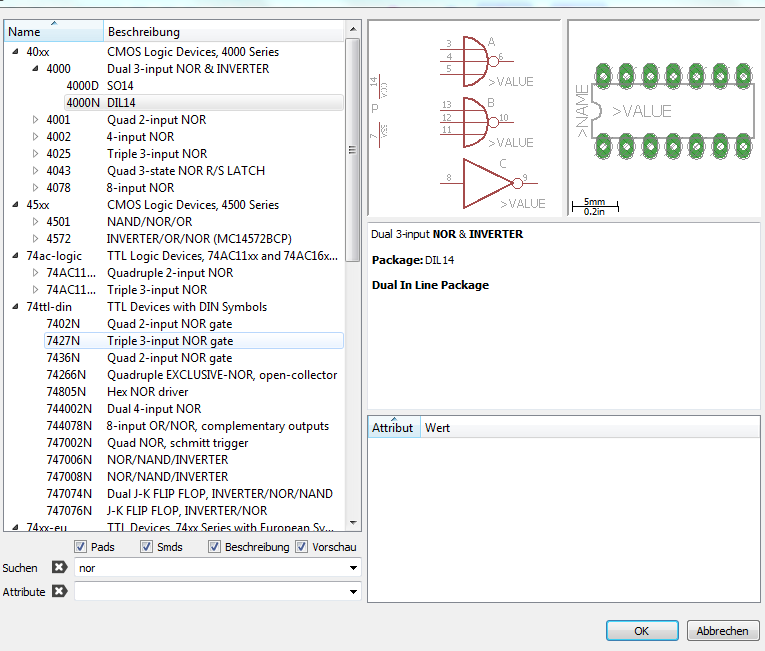Sort by the Name column header
Viewport: 765px width, 651px height.
point(54,32)
